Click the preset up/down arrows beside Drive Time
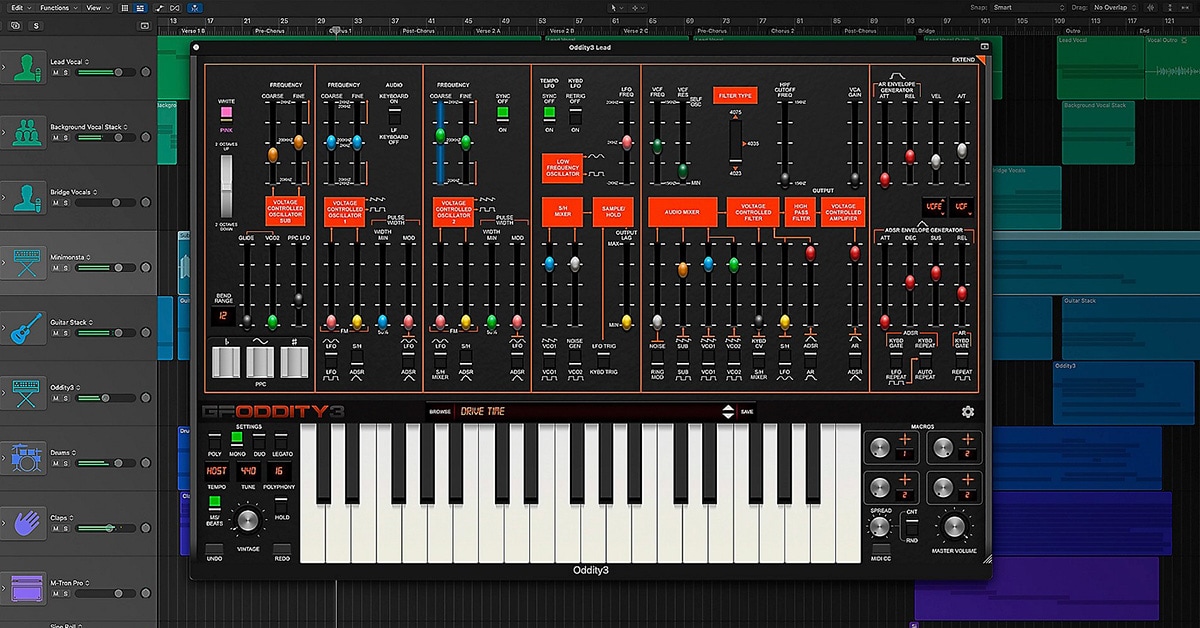Image resolution: width=1200 pixels, height=628 pixels. pos(728,411)
